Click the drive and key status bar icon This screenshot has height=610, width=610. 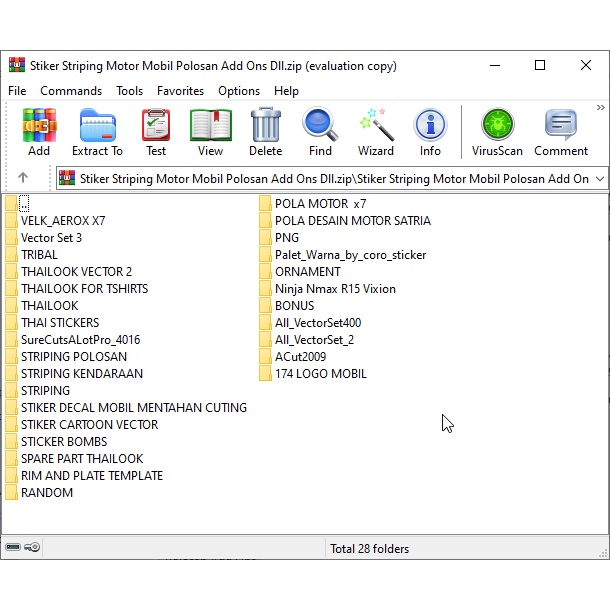pyautogui.click(x=22, y=548)
